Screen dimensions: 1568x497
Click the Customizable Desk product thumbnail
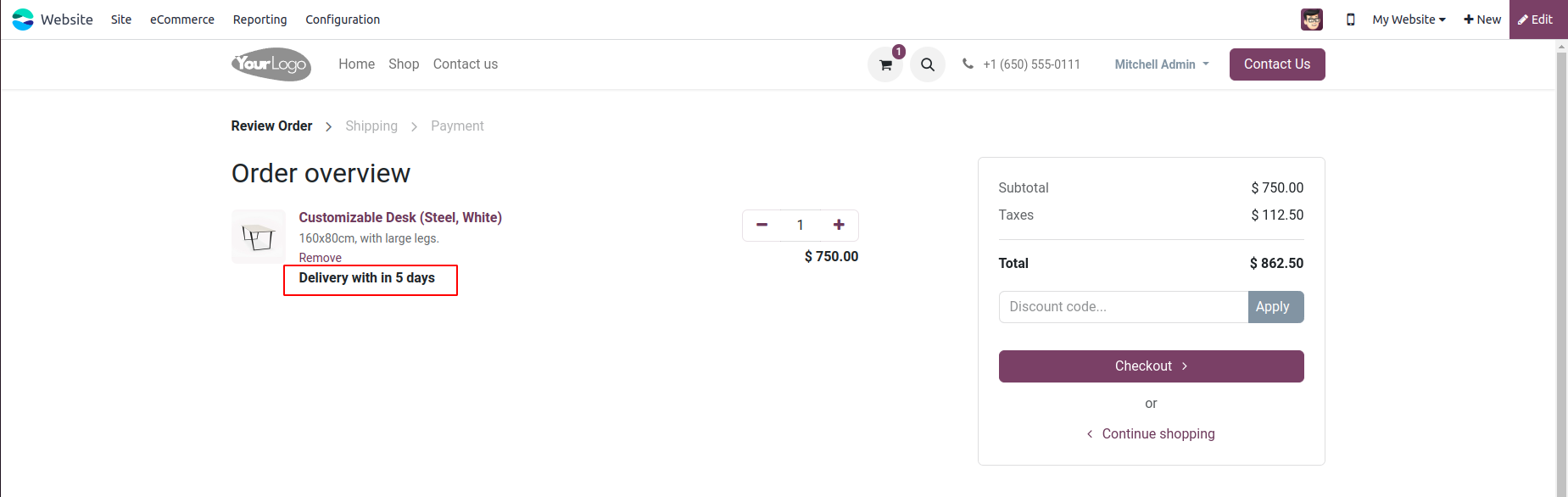coord(258,237)
